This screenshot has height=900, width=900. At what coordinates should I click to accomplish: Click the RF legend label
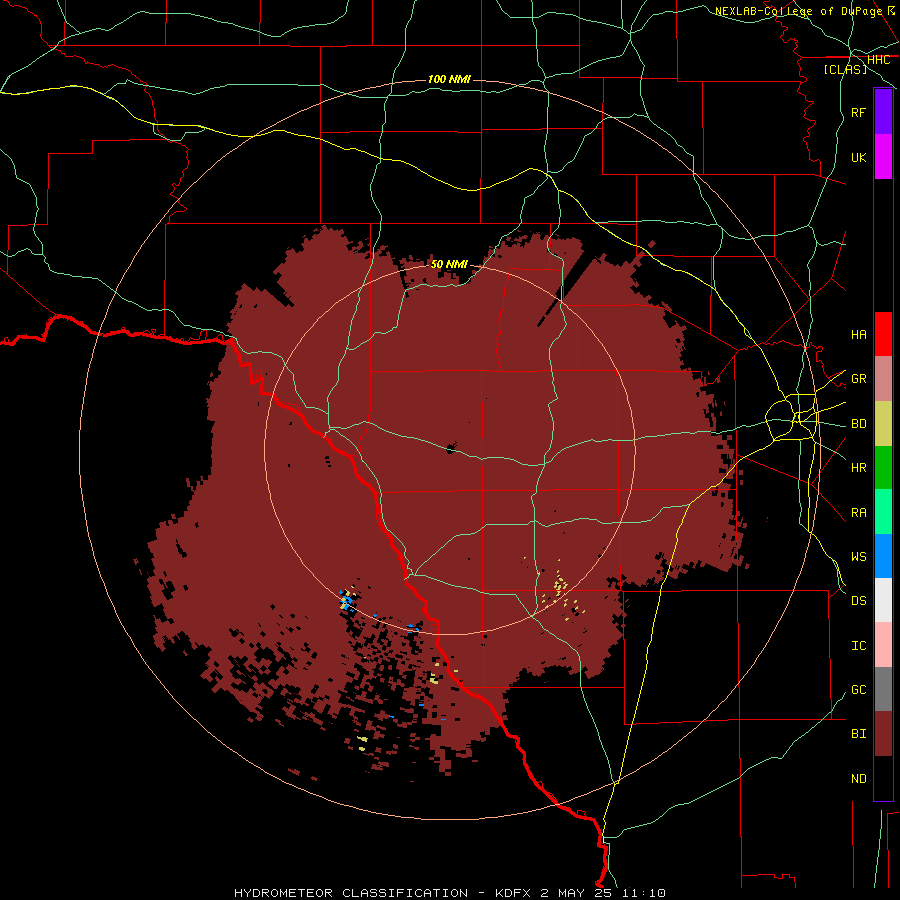858,113
